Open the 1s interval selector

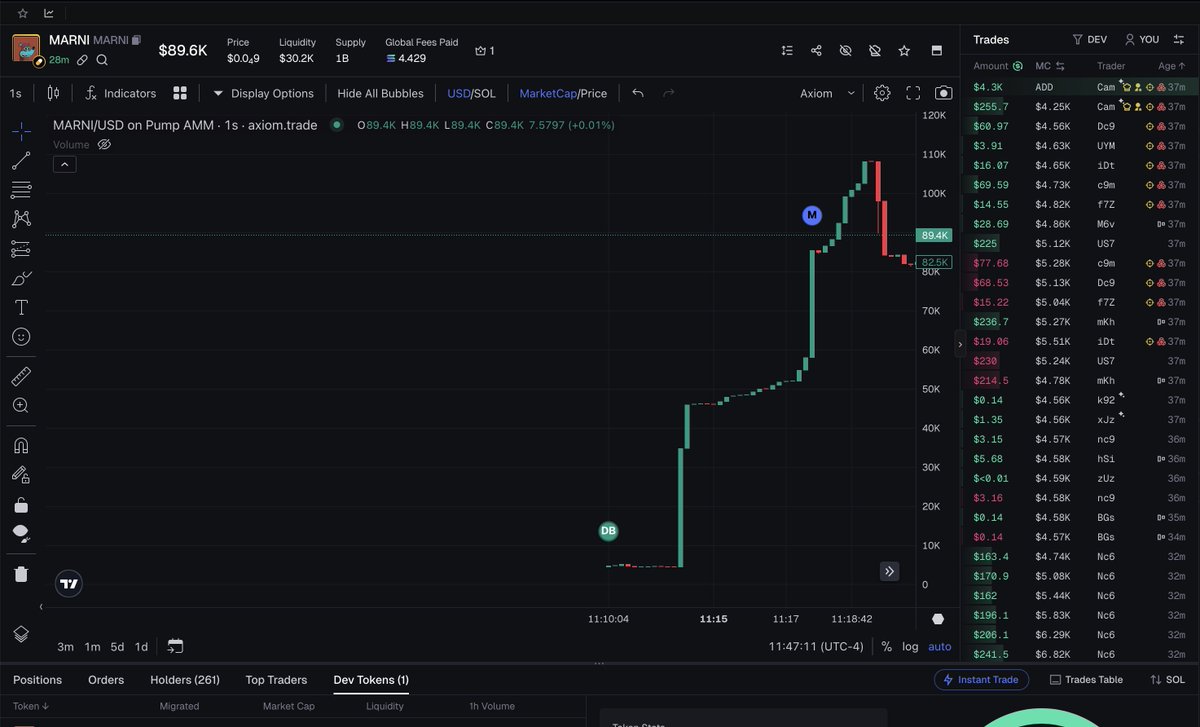coord(15,93)
